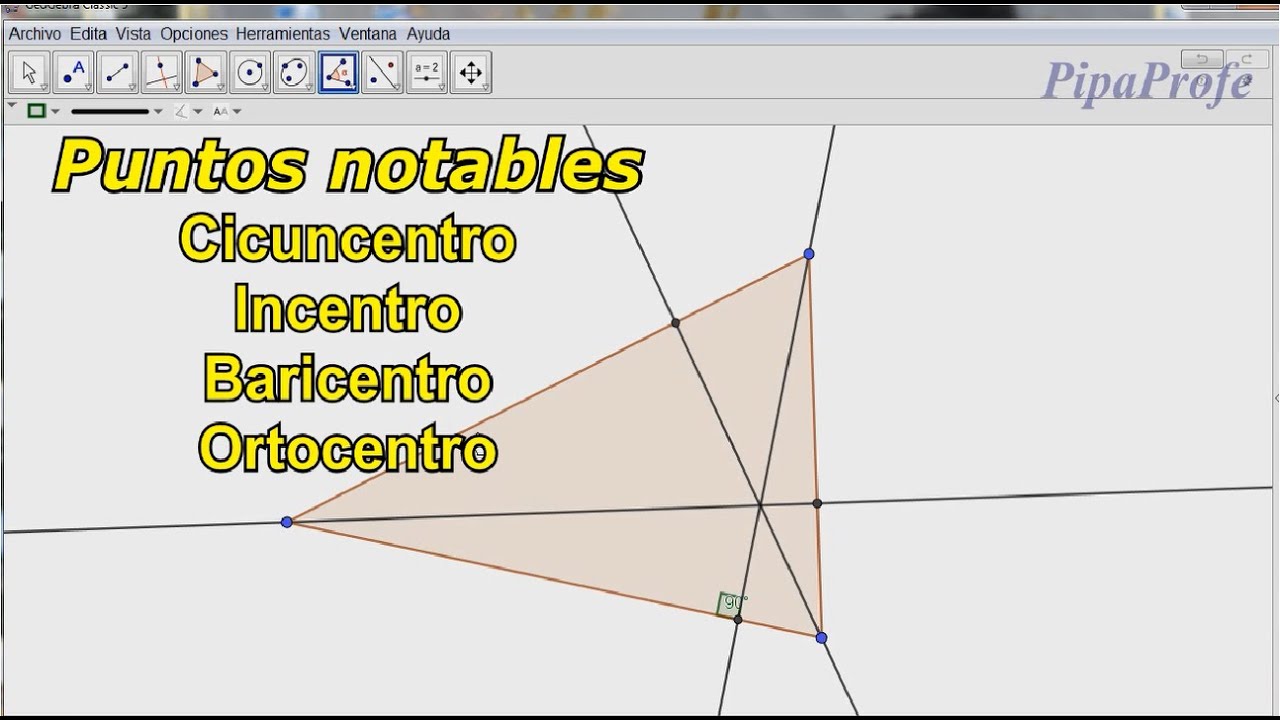Select the top blue triangle vertex
This screenshot has height=720, width=1280.
click(x=809, y=254)
